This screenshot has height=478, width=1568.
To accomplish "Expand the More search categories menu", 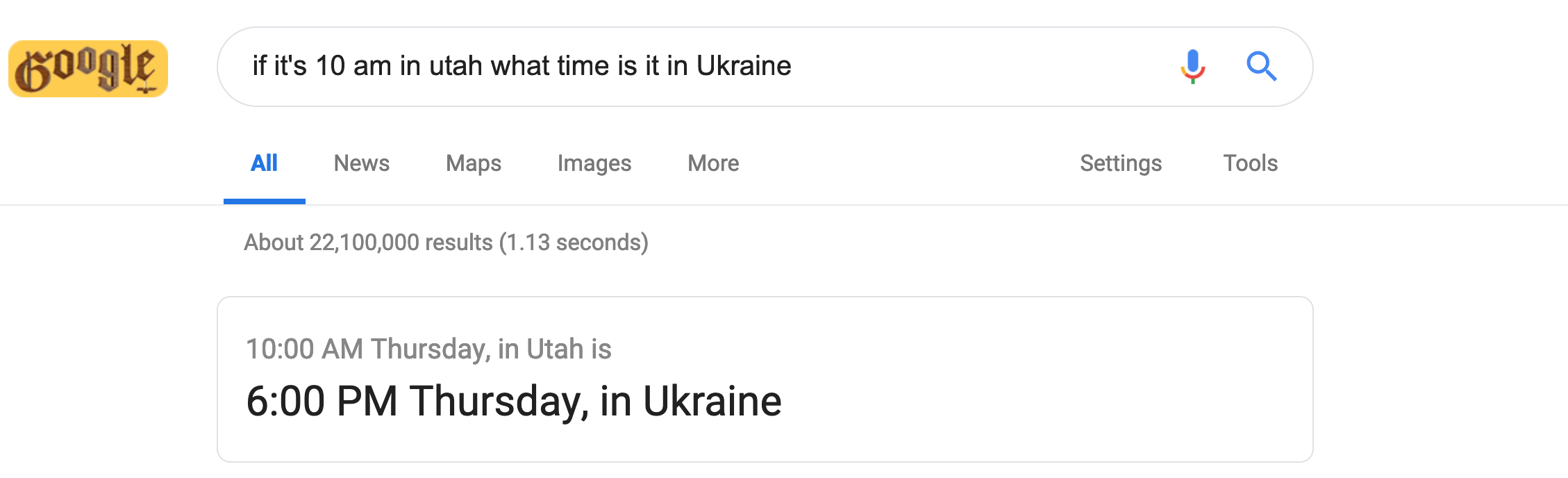I will [x=712, y=163].
